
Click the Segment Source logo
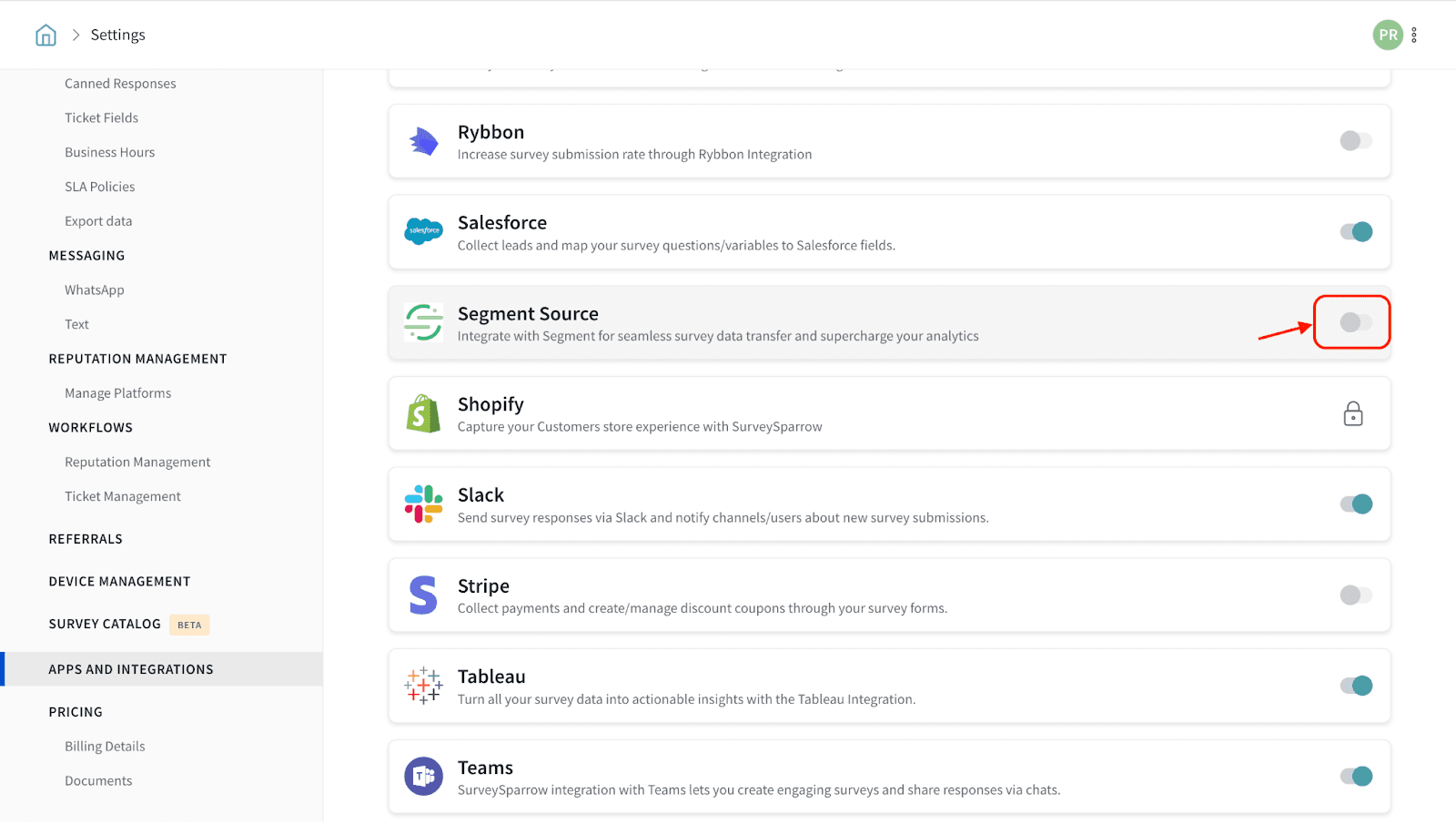(423, 322)
